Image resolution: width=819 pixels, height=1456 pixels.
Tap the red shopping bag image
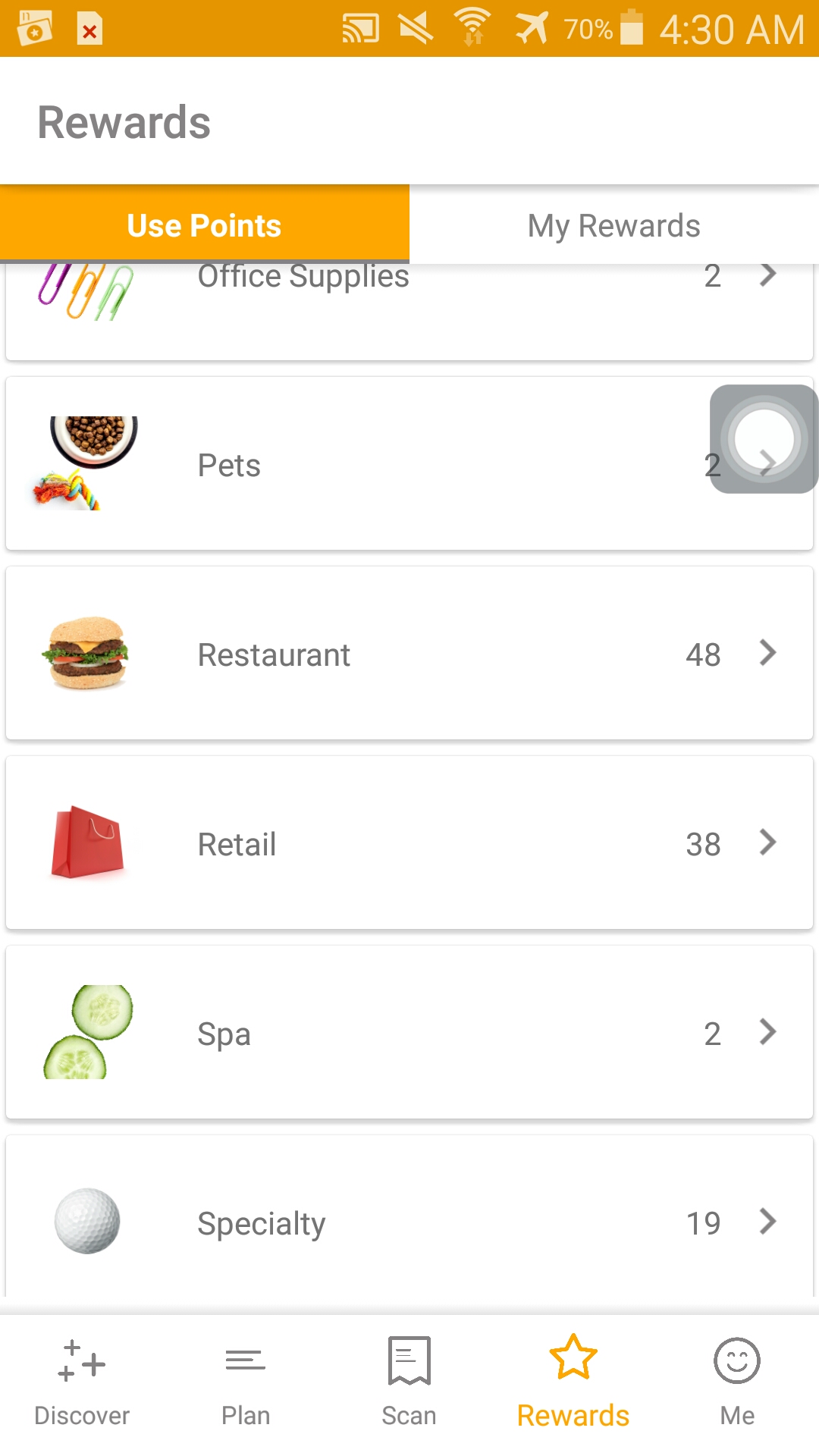(88, 843)
